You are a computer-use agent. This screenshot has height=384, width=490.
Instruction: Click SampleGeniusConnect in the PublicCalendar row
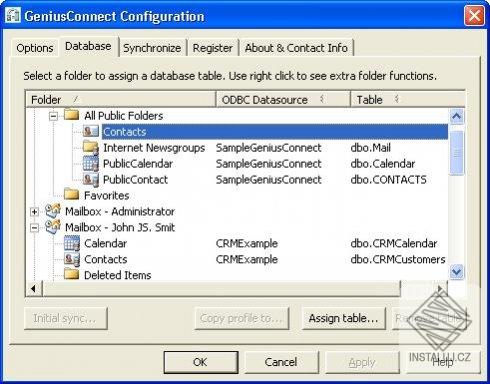(269, 163)
